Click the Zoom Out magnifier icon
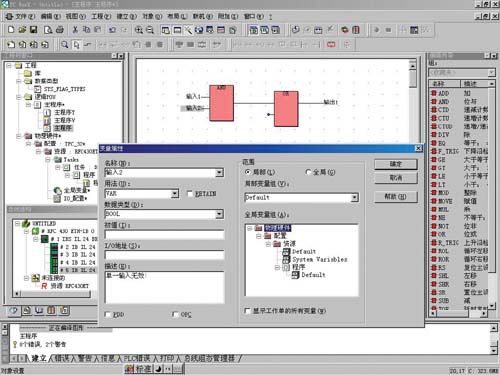The height and width of the screenshot is (375, 500). (x=150, y=30)
